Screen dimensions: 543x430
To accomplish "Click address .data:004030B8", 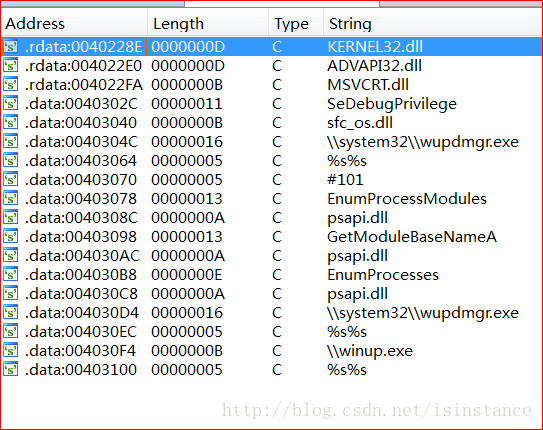I will (81, 275).
